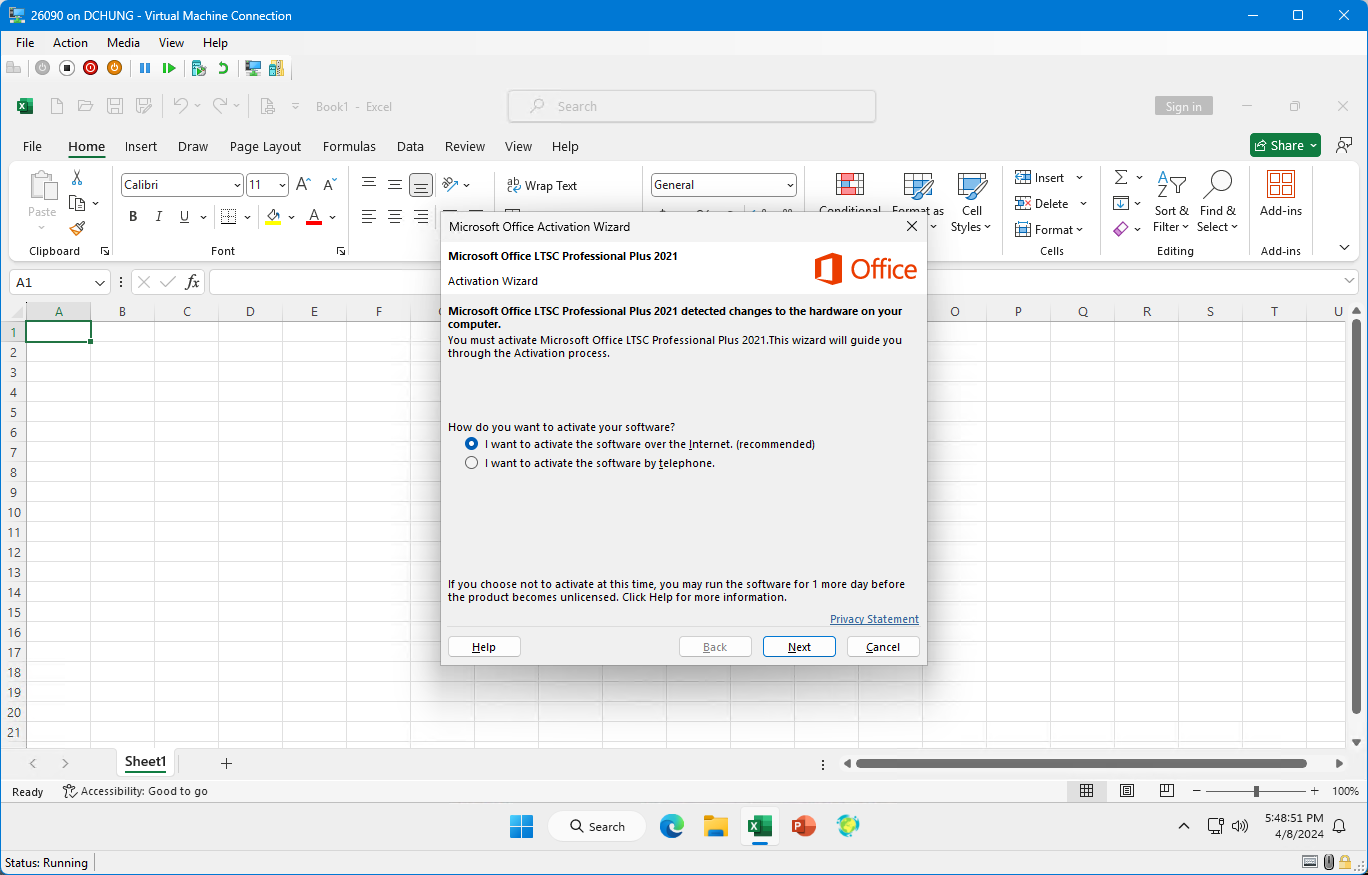This screenshot has height=875, width=1368.
Task: Click the green Reset VM icon
Action: [169, 68]
